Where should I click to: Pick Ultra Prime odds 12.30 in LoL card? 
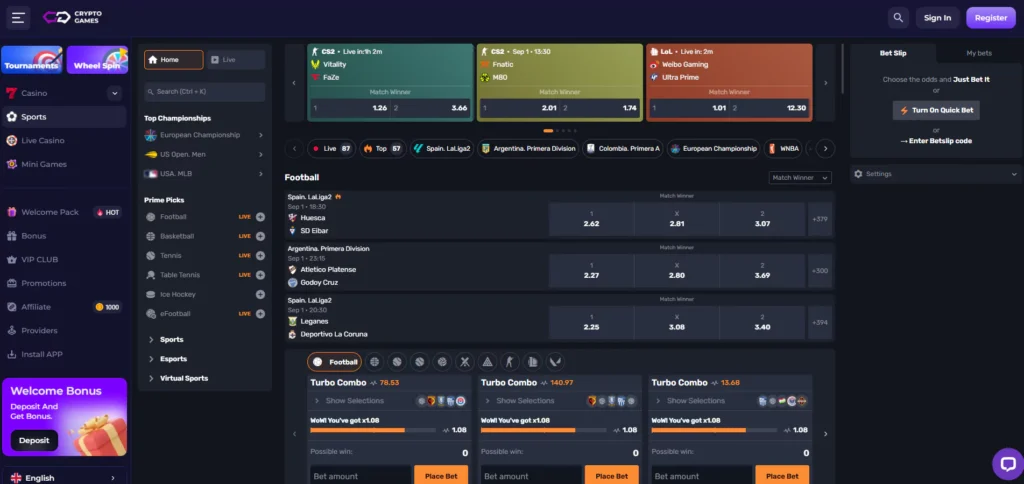[769, 108]
